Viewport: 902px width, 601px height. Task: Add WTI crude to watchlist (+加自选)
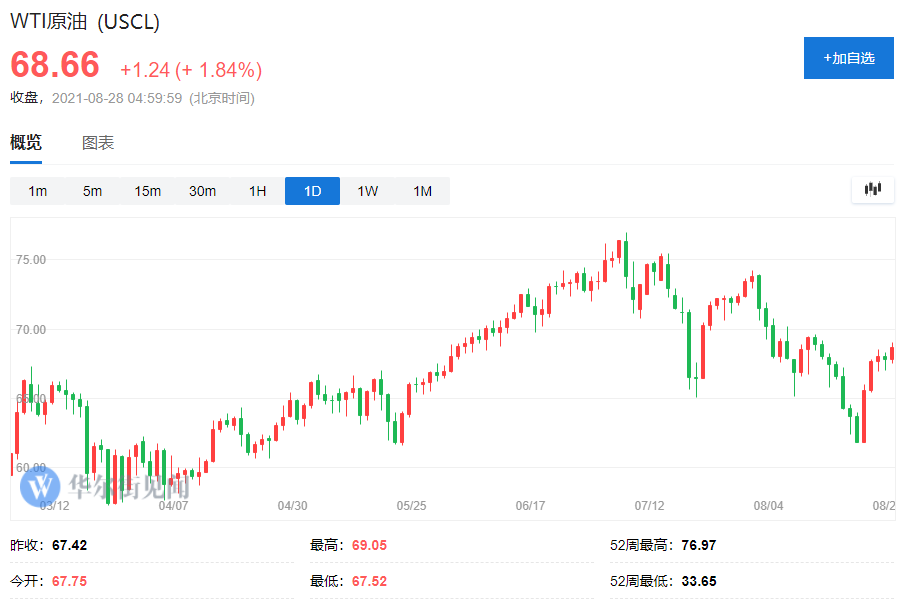[x=849, y=58]
